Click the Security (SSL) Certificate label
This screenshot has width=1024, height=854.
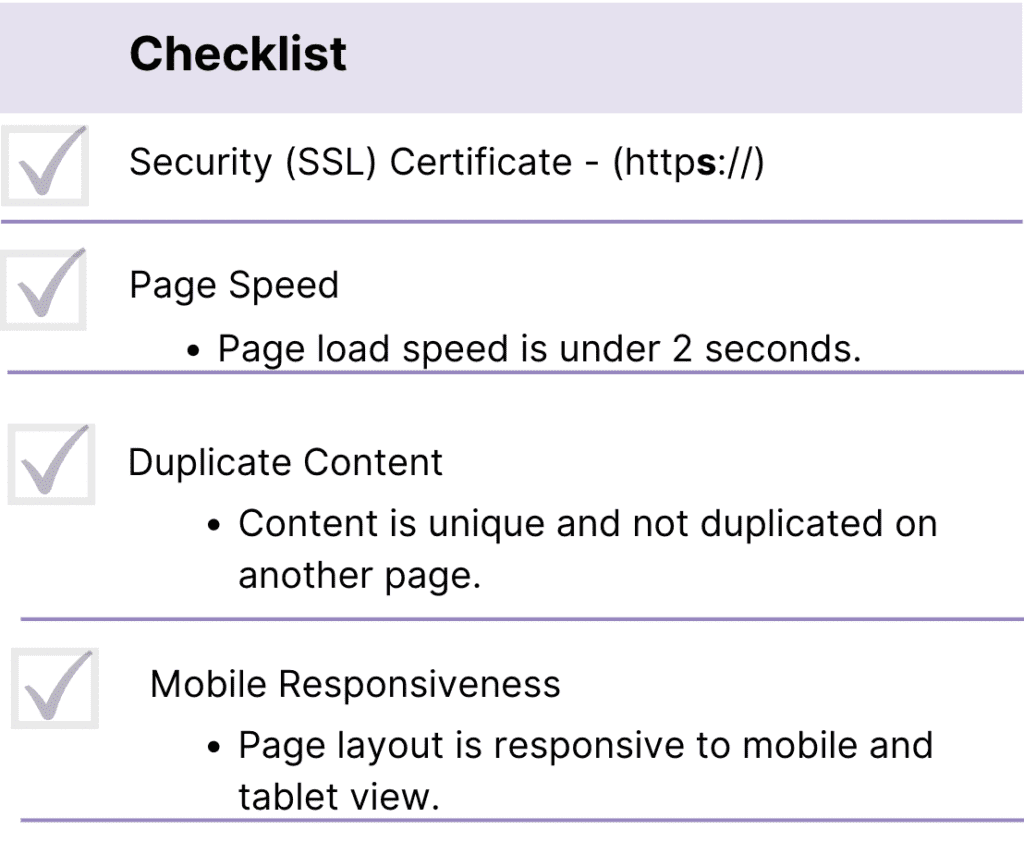tap(350, 162)
